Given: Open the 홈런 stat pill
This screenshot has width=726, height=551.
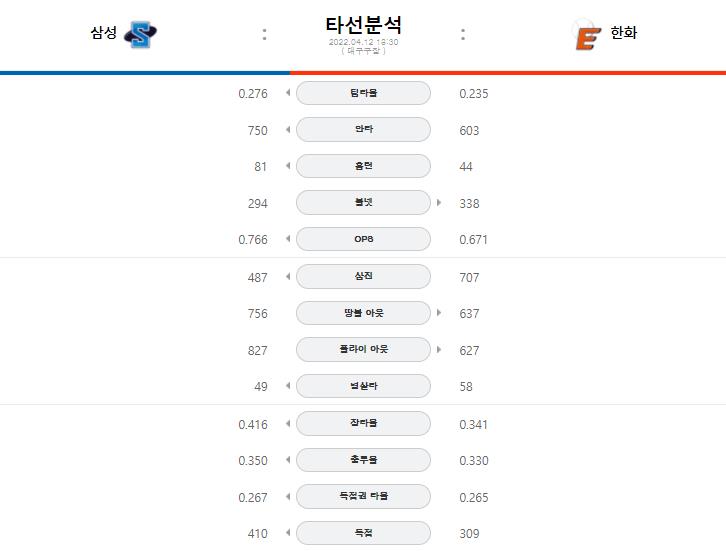Looking at the screenshot, I should [363, 166].
